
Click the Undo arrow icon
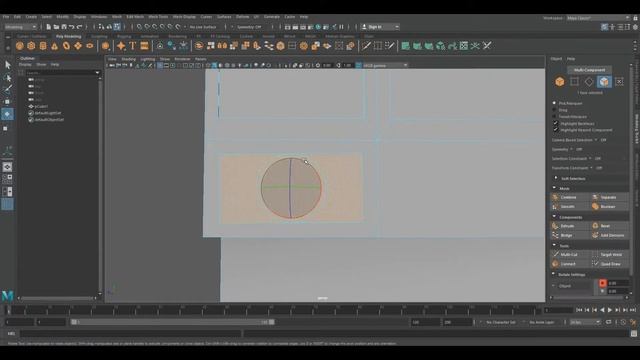coord(72,27)
